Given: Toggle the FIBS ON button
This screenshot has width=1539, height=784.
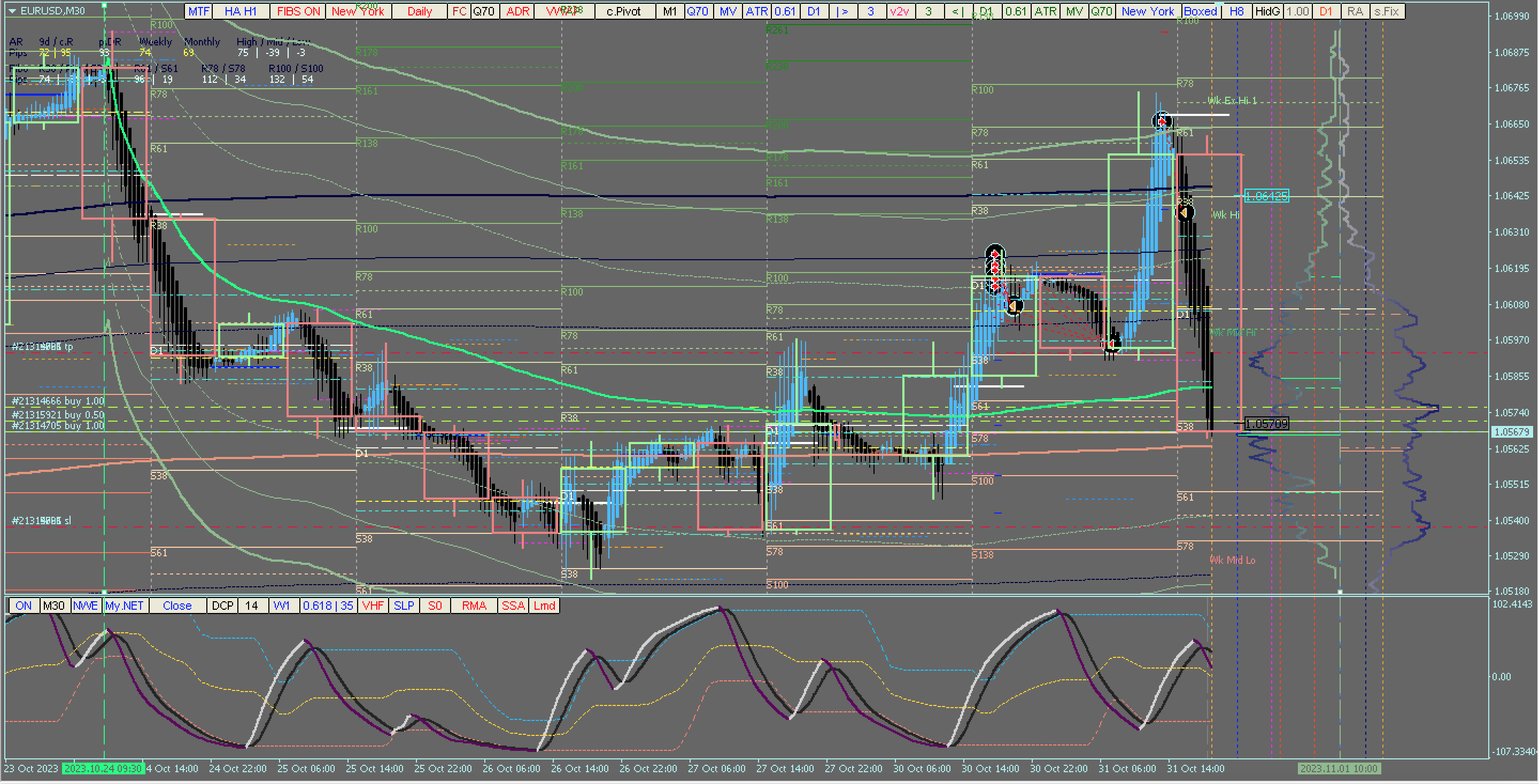Looking at the screenshot, I should point(298,11).
